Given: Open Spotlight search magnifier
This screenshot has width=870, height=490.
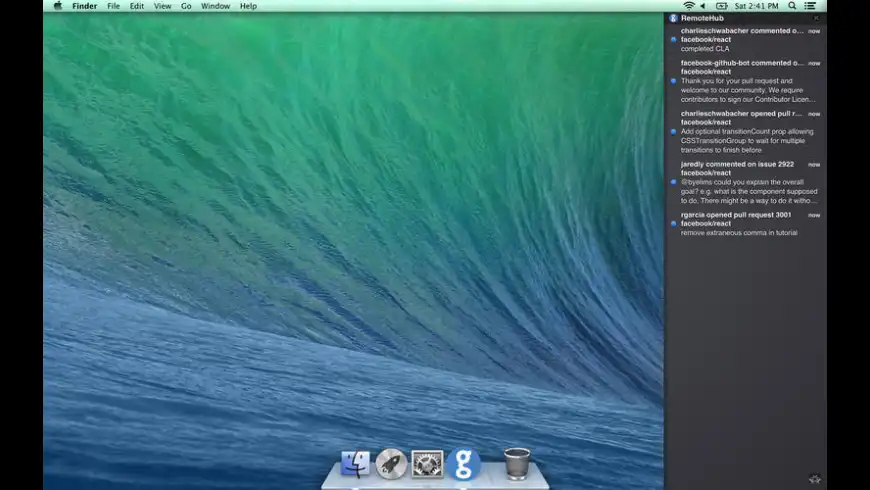Looking at the screenshot, I should click(x=792, y=6).
